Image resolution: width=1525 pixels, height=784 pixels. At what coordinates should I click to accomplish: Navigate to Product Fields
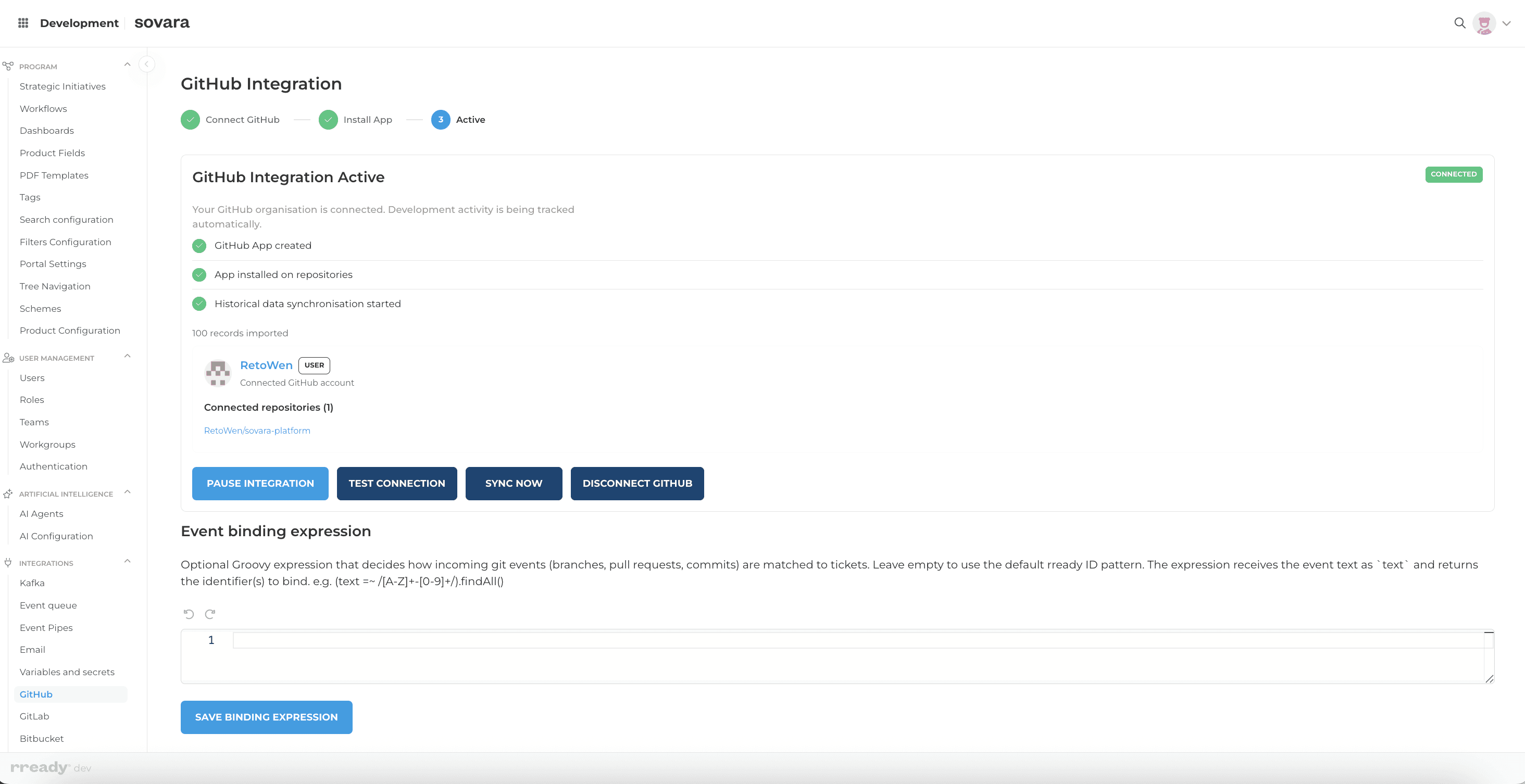tap(52, 153)
